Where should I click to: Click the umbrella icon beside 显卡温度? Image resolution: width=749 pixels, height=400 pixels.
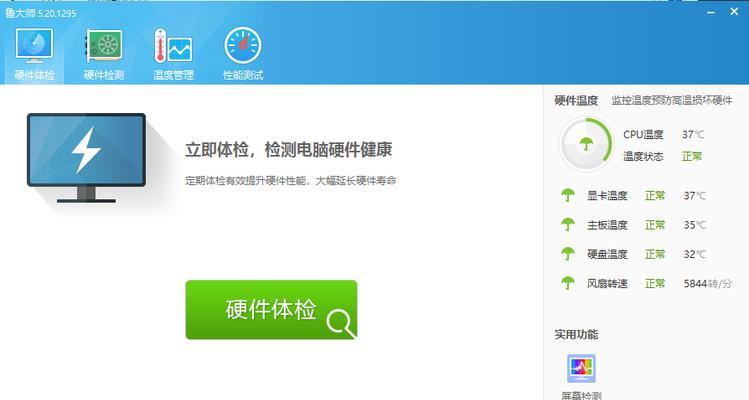click(x=567, y=195)
